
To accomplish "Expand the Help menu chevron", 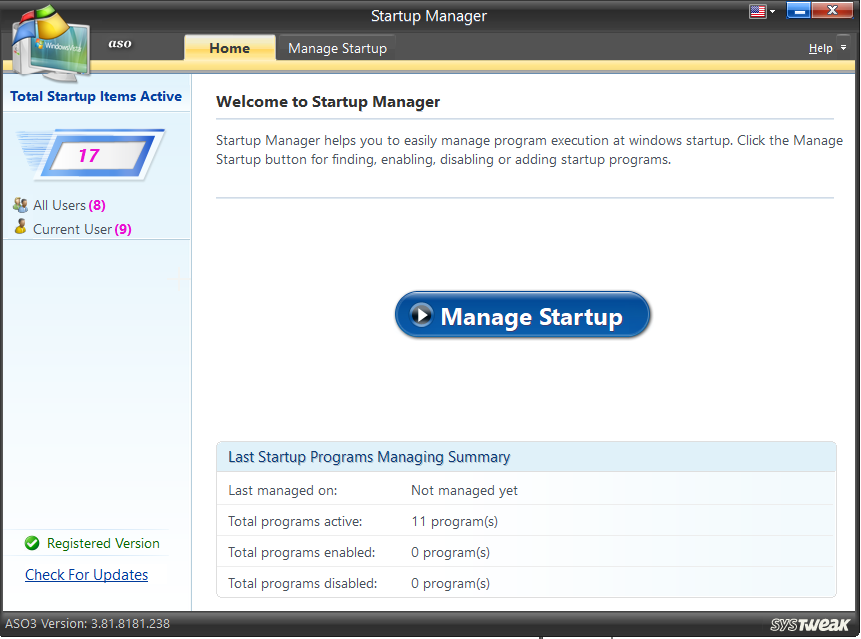I will (843, 48).
